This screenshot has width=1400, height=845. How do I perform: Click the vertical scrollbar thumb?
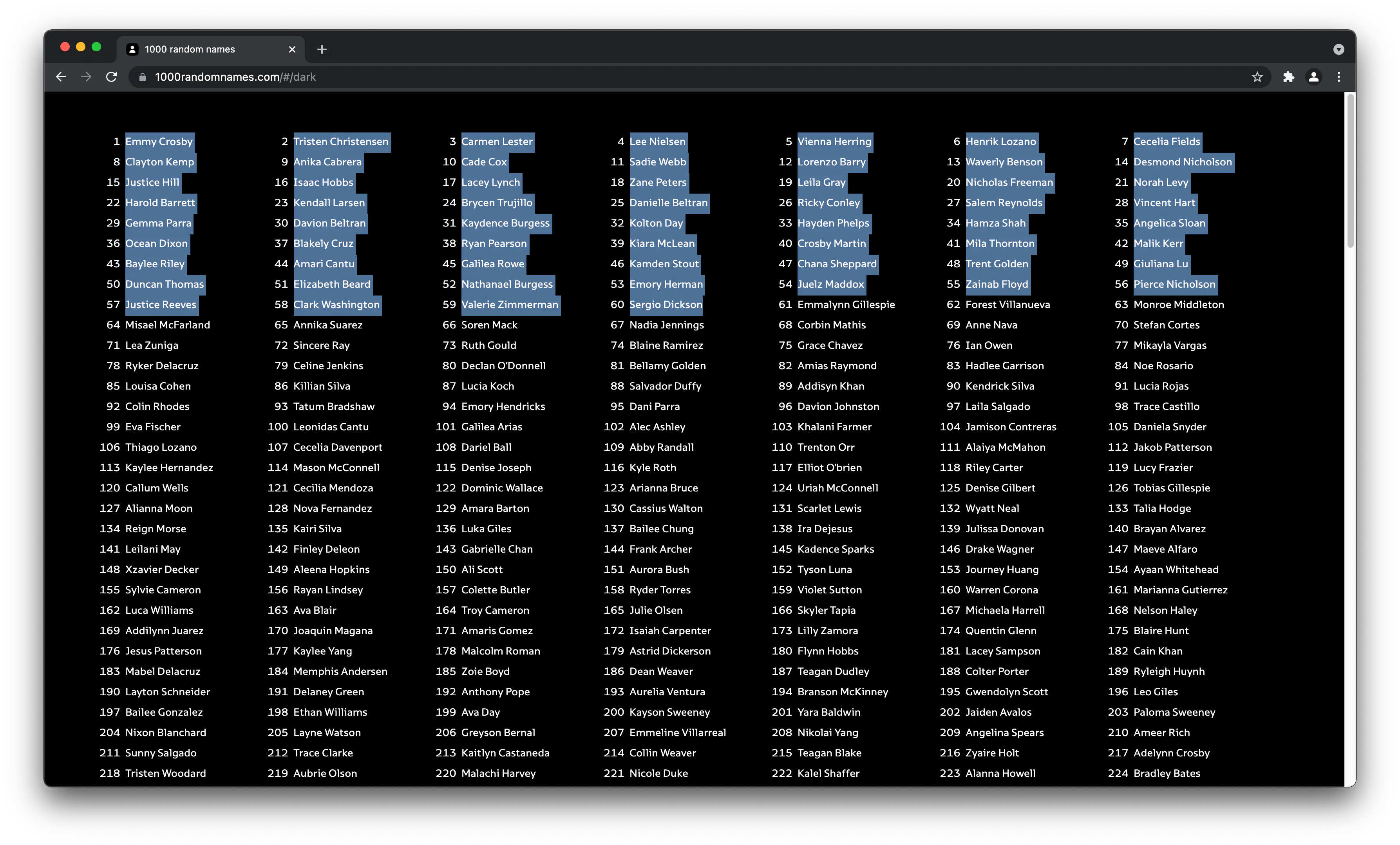click(1350, 170)
